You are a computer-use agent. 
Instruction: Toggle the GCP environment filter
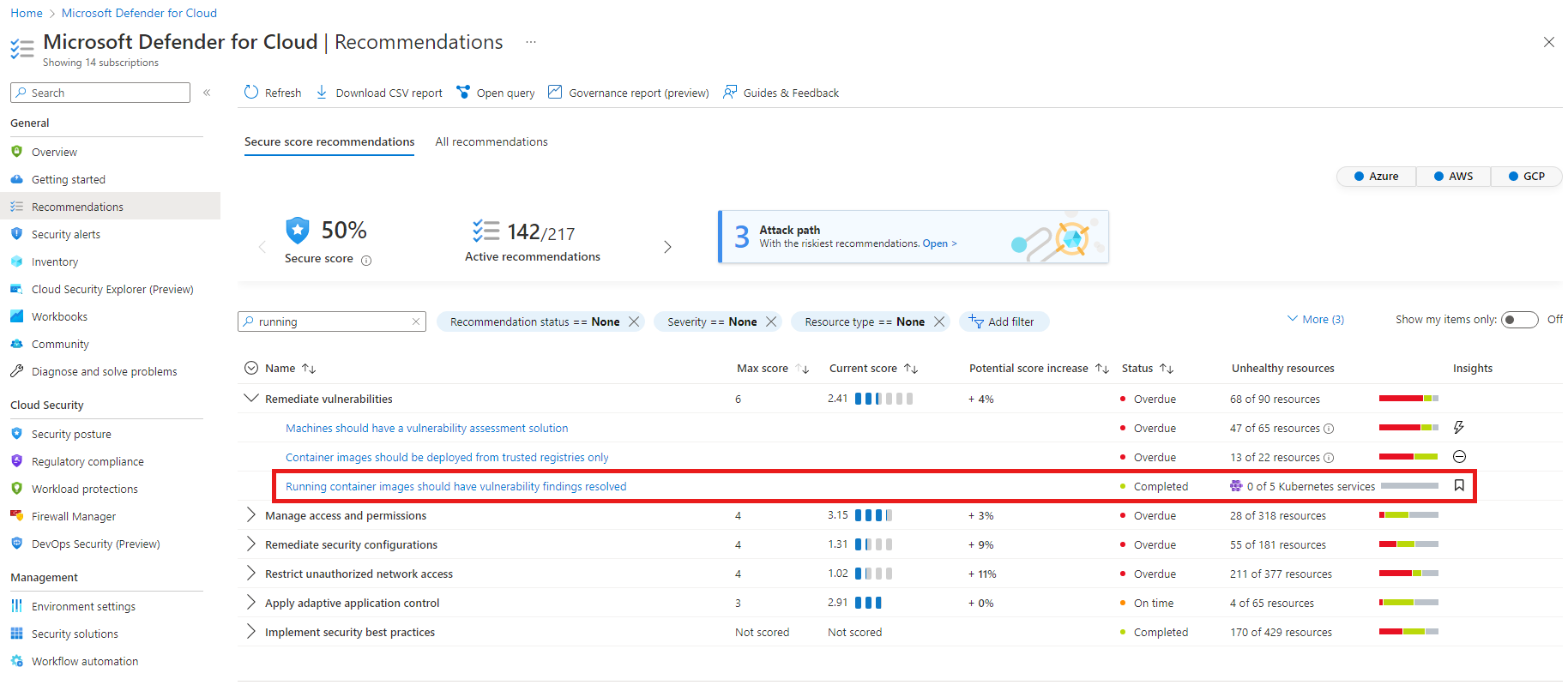coord(1527,176)
